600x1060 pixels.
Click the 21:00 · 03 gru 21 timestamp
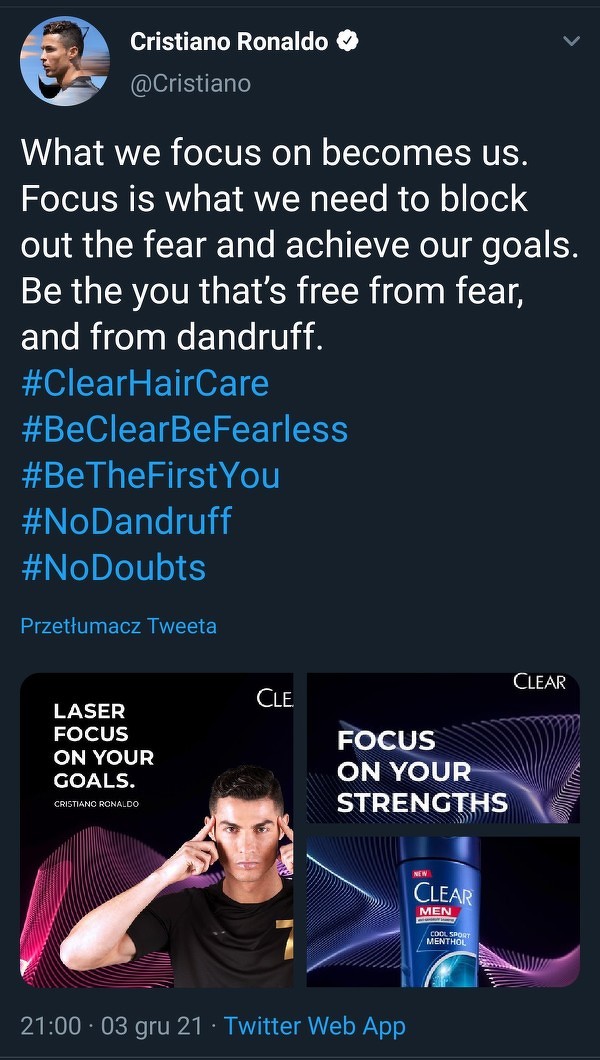(x=111, y=1026)
